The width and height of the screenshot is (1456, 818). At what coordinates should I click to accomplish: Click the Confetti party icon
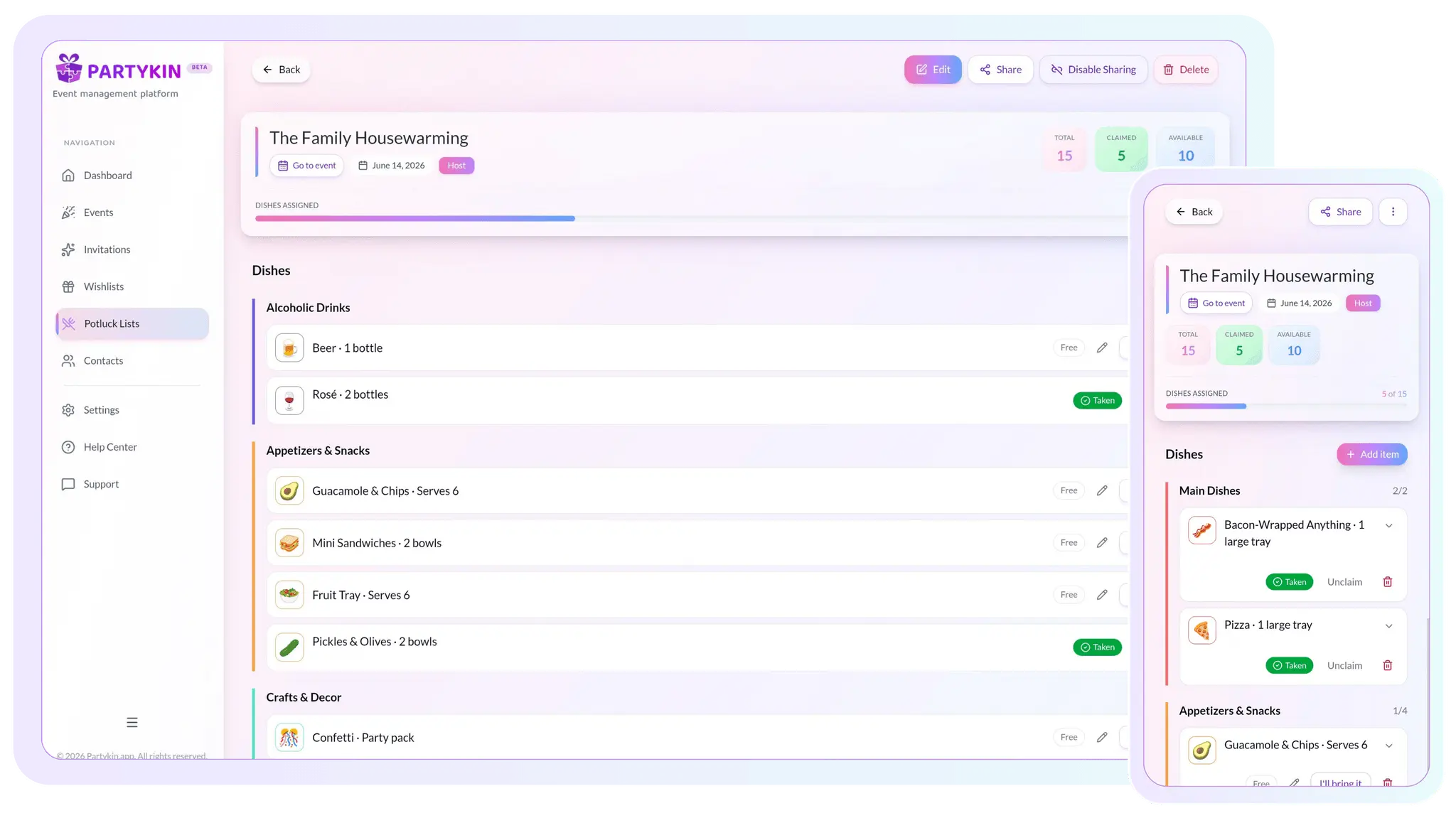[289, 738]
